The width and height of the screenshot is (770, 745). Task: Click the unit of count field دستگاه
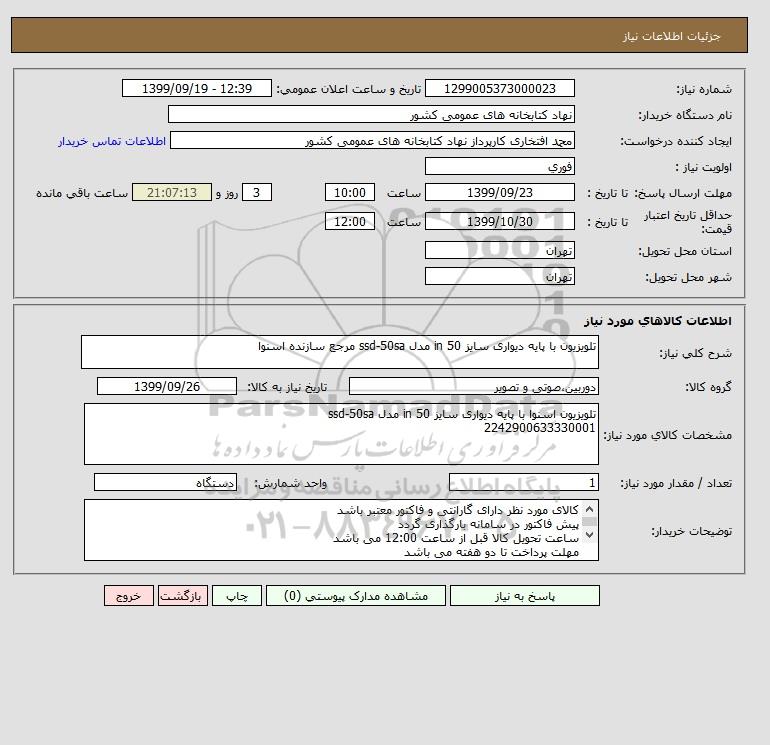pyautogui.click(x=165, y=483)
